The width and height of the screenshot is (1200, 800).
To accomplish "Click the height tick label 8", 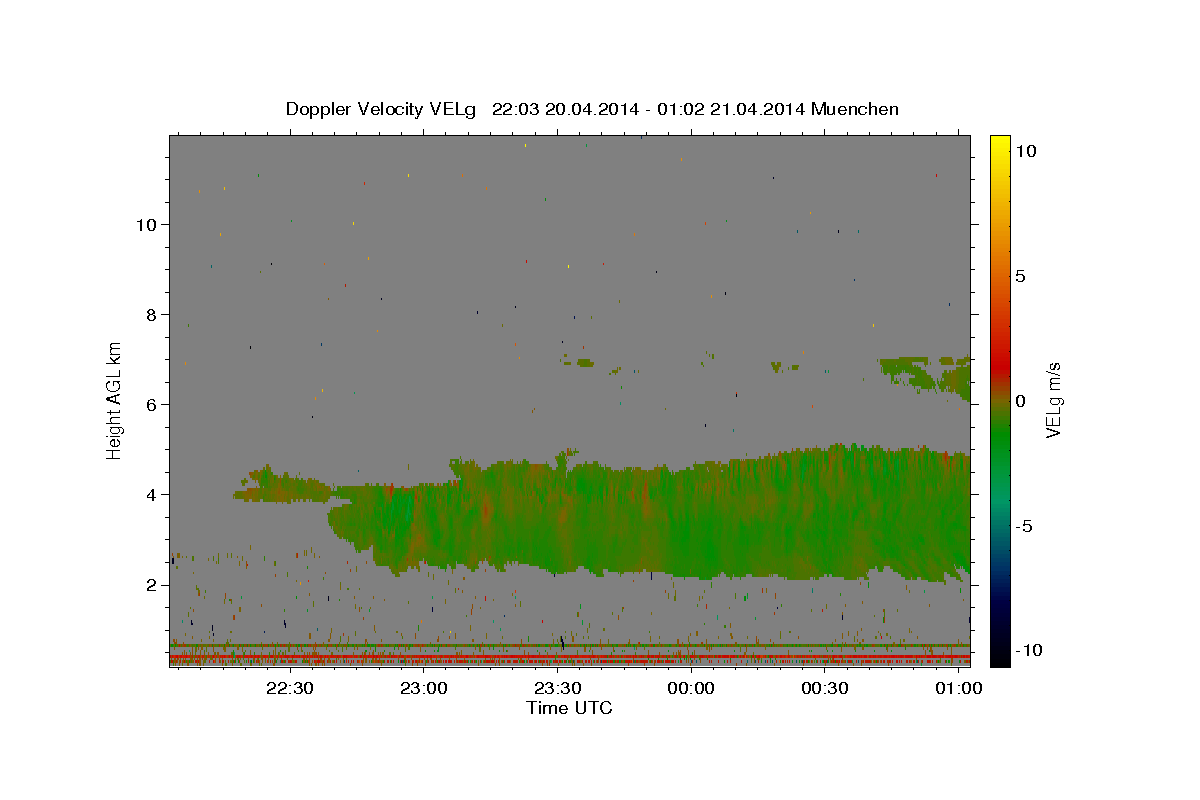I will [150, 314].
